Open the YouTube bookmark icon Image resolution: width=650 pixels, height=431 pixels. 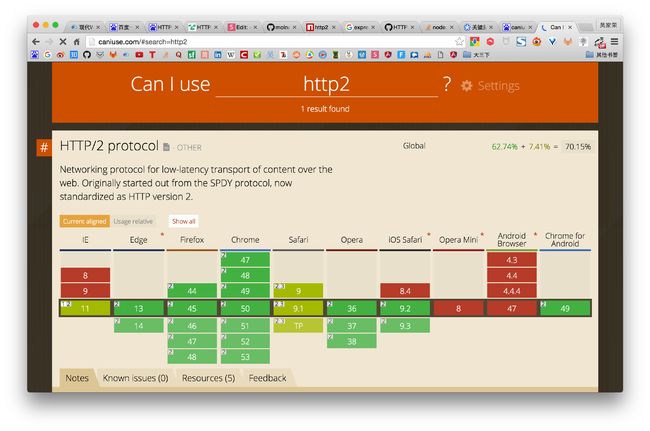click(139, 55)
